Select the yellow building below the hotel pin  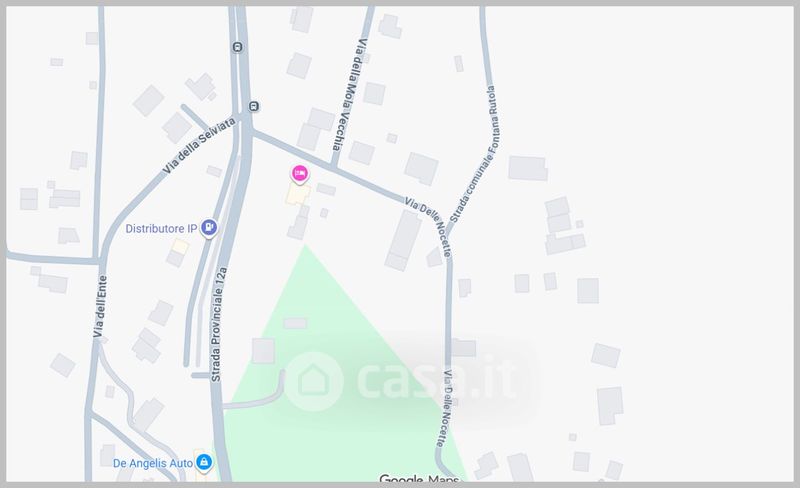pyautogui.click(x=297, y=195)
